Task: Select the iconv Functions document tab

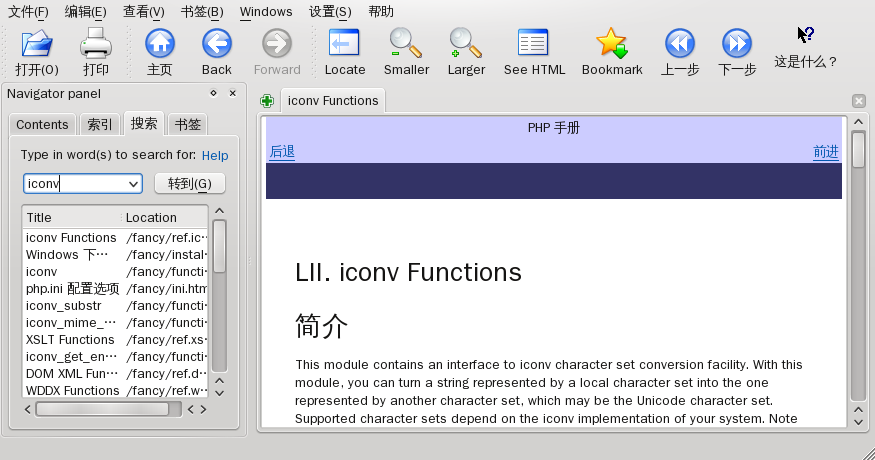Action: pos(333,100)
